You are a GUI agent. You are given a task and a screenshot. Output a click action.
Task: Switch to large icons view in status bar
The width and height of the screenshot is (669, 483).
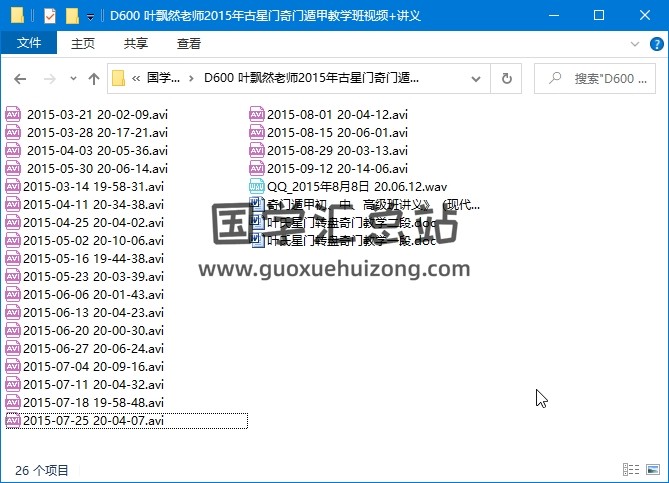[653, 470]
